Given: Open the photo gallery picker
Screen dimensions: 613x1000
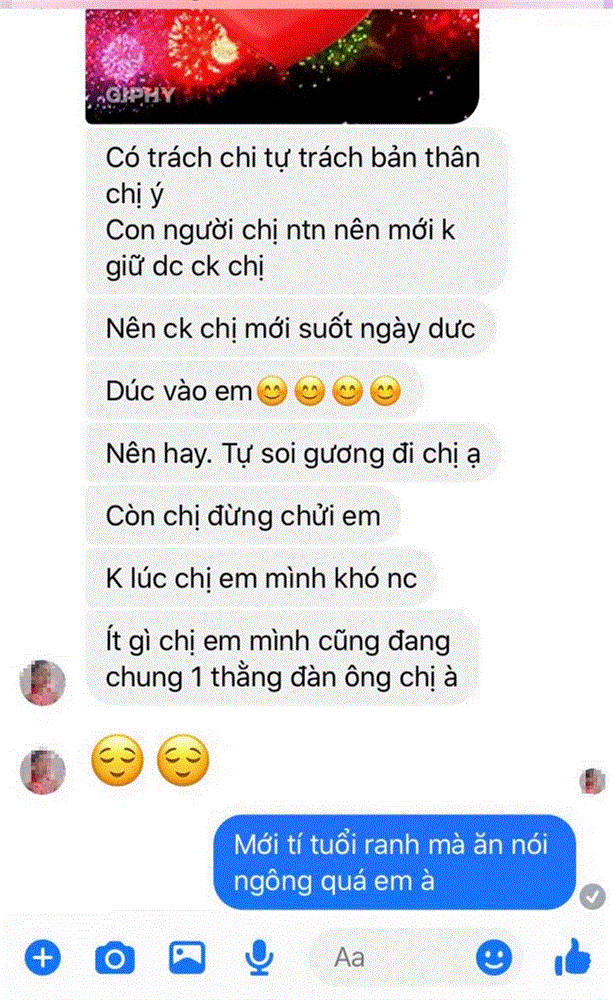Looking at the screenshot, I should [x=187, y=957].
